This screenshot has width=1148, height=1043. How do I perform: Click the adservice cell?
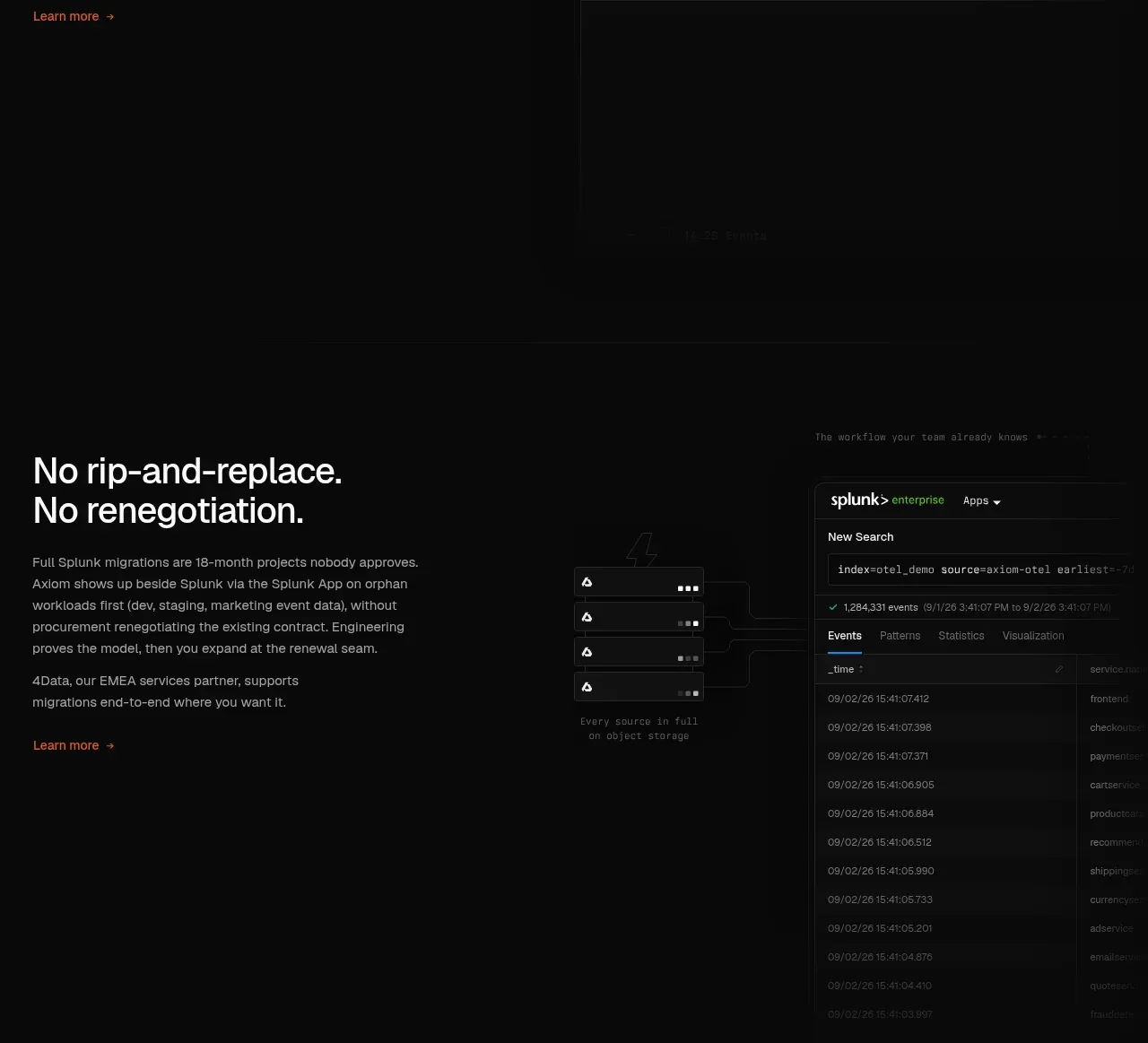[1111, 928]
